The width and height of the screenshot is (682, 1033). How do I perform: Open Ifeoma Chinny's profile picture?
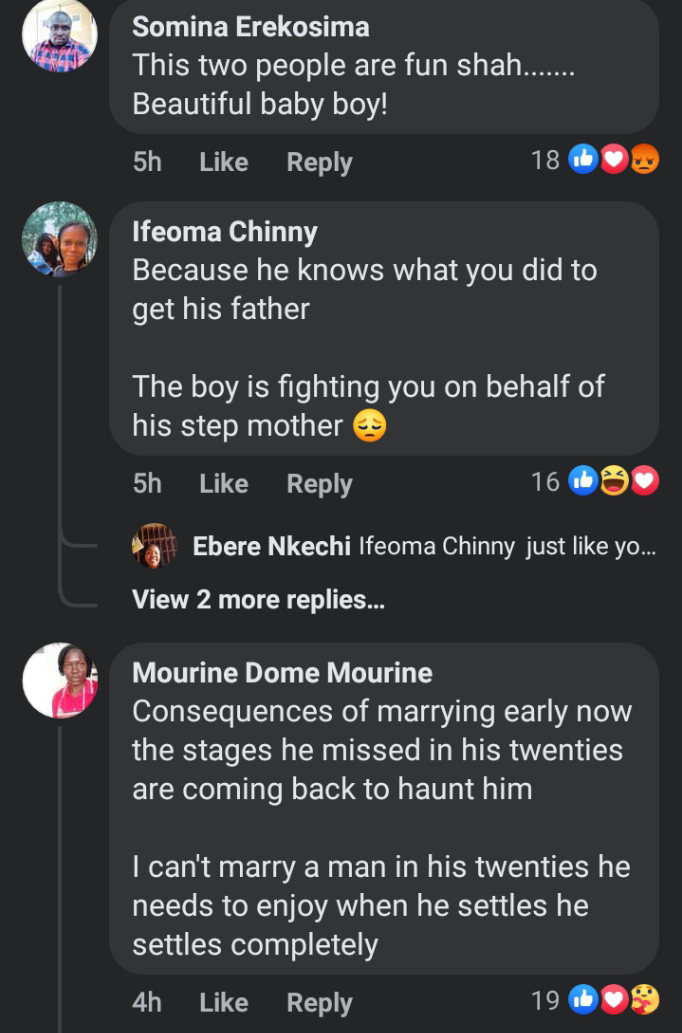[x=59, y=239]
